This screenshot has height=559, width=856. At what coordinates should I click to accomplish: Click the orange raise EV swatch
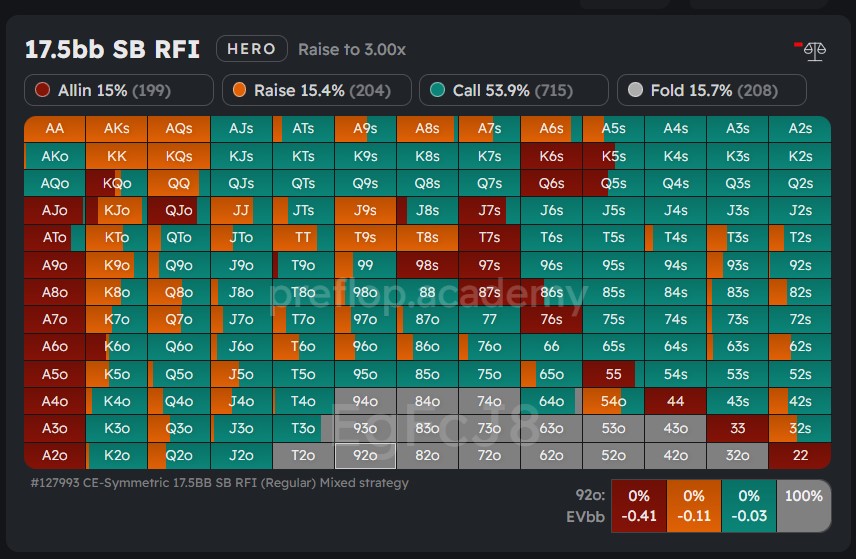point(694,506)
